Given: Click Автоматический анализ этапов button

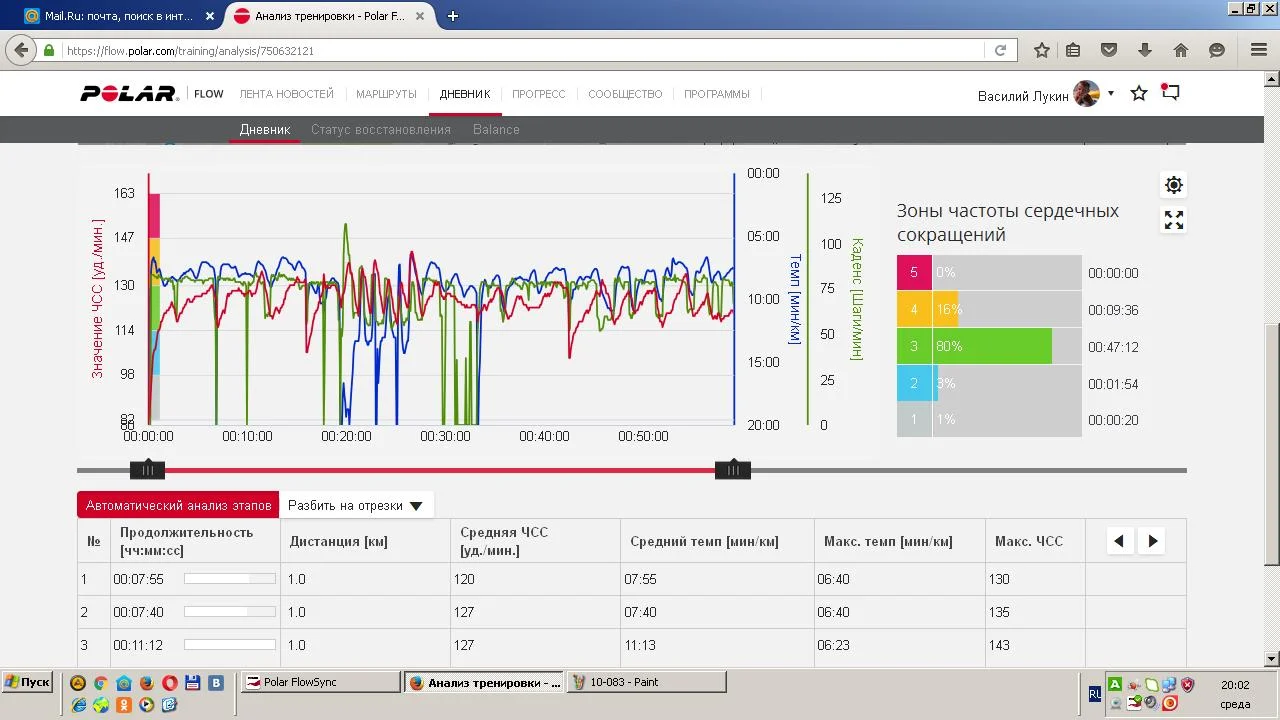Looking at the screenshot, I should coord(178,506).
